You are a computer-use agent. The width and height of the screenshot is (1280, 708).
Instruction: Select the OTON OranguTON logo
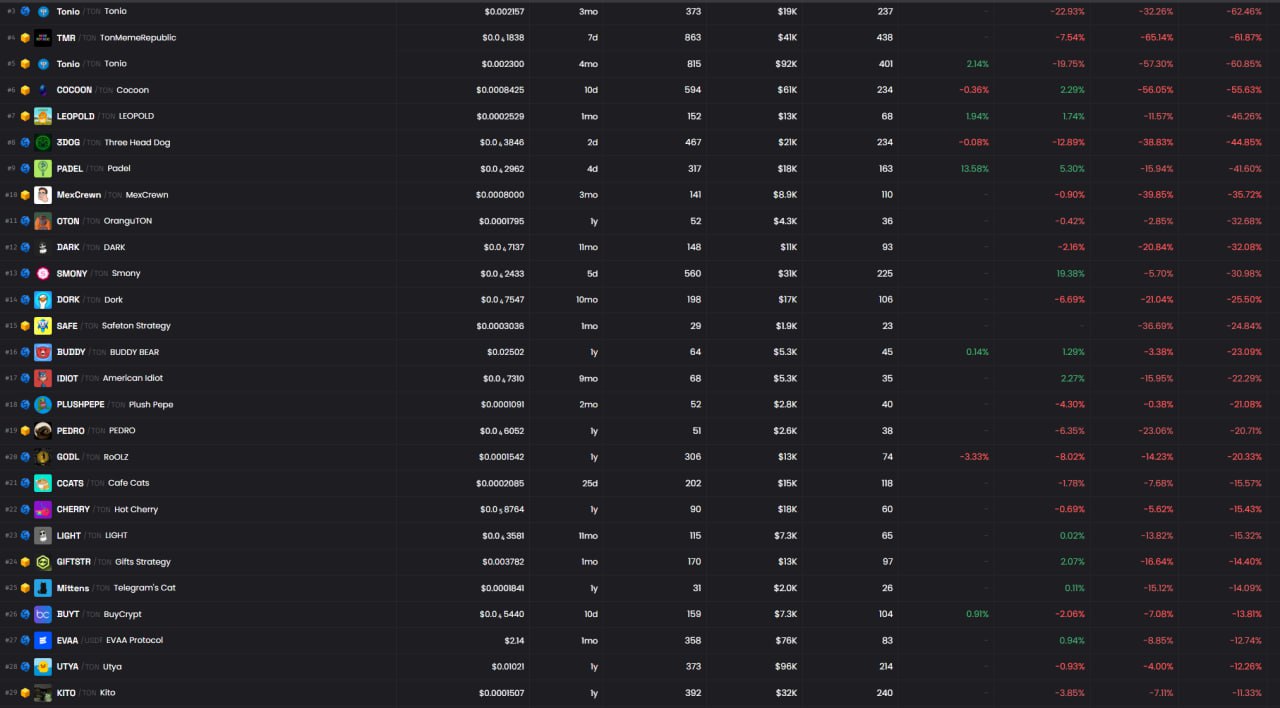43,221
